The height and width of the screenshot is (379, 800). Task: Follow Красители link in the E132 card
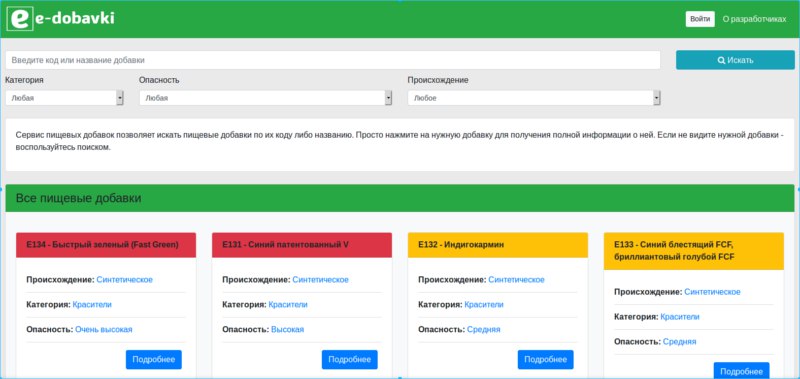[484, 305]
